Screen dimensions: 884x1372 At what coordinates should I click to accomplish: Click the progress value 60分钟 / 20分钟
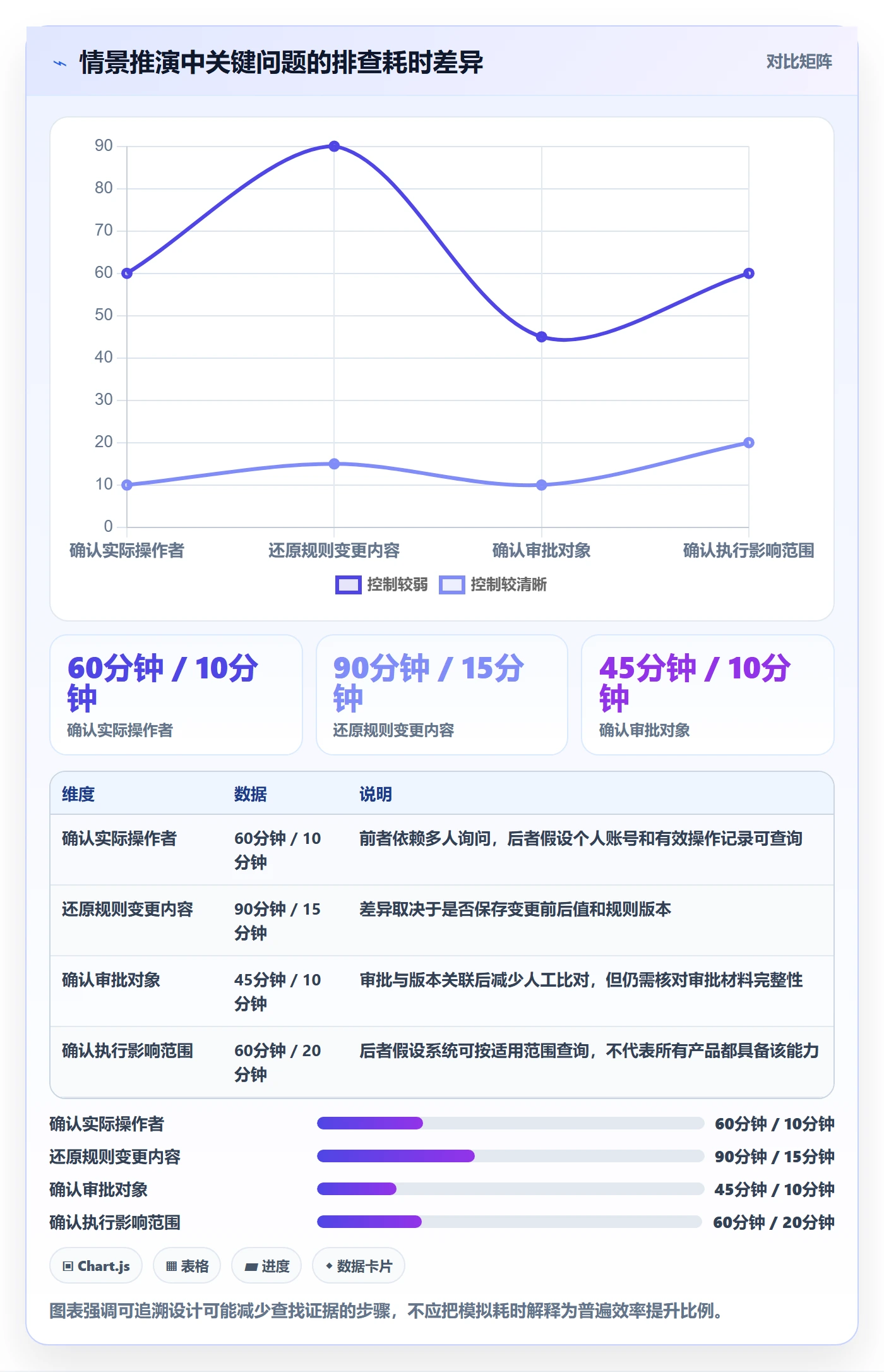pyautogui.click(x=773, y=1222)
